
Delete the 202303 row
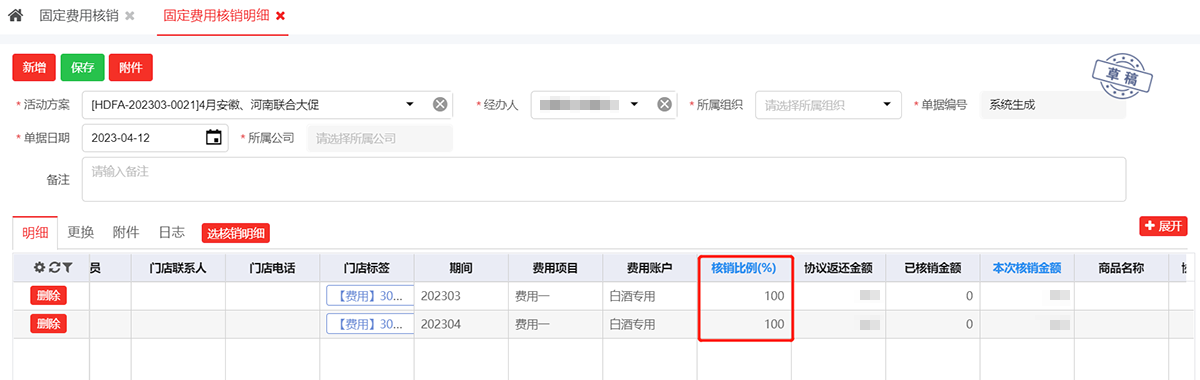(x=48, y=296)
